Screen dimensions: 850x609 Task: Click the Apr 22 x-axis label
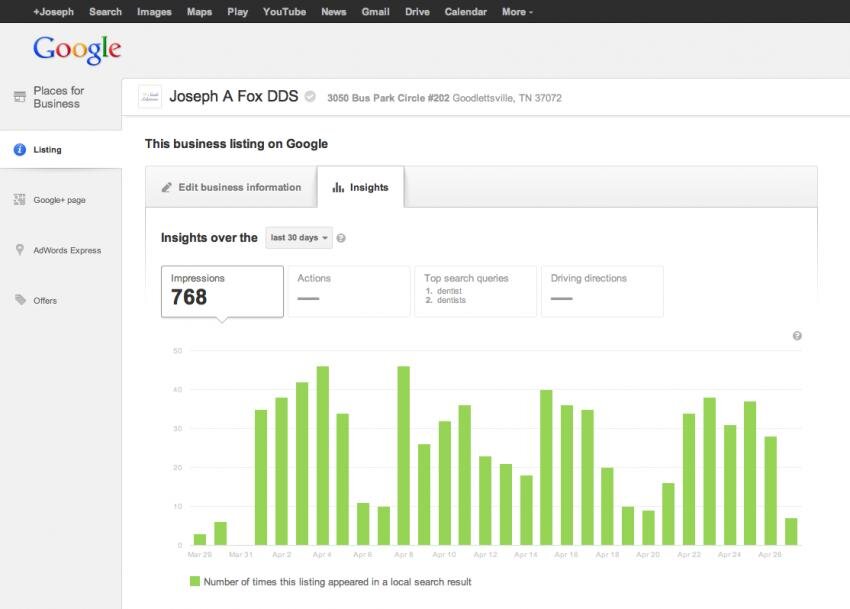pyautogui.click(x=689, y=554)
